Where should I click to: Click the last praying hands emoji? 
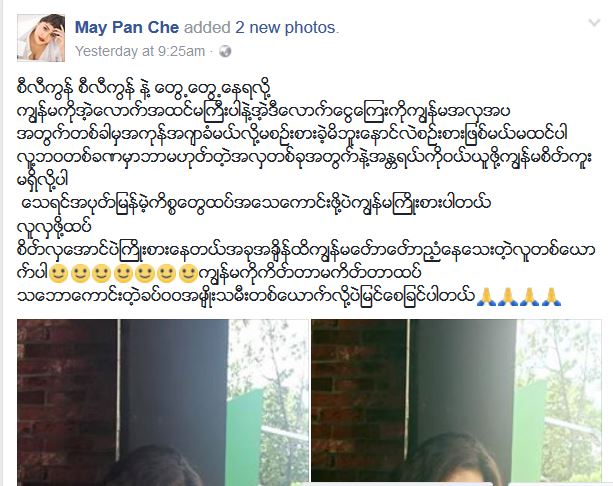(552, 296)
